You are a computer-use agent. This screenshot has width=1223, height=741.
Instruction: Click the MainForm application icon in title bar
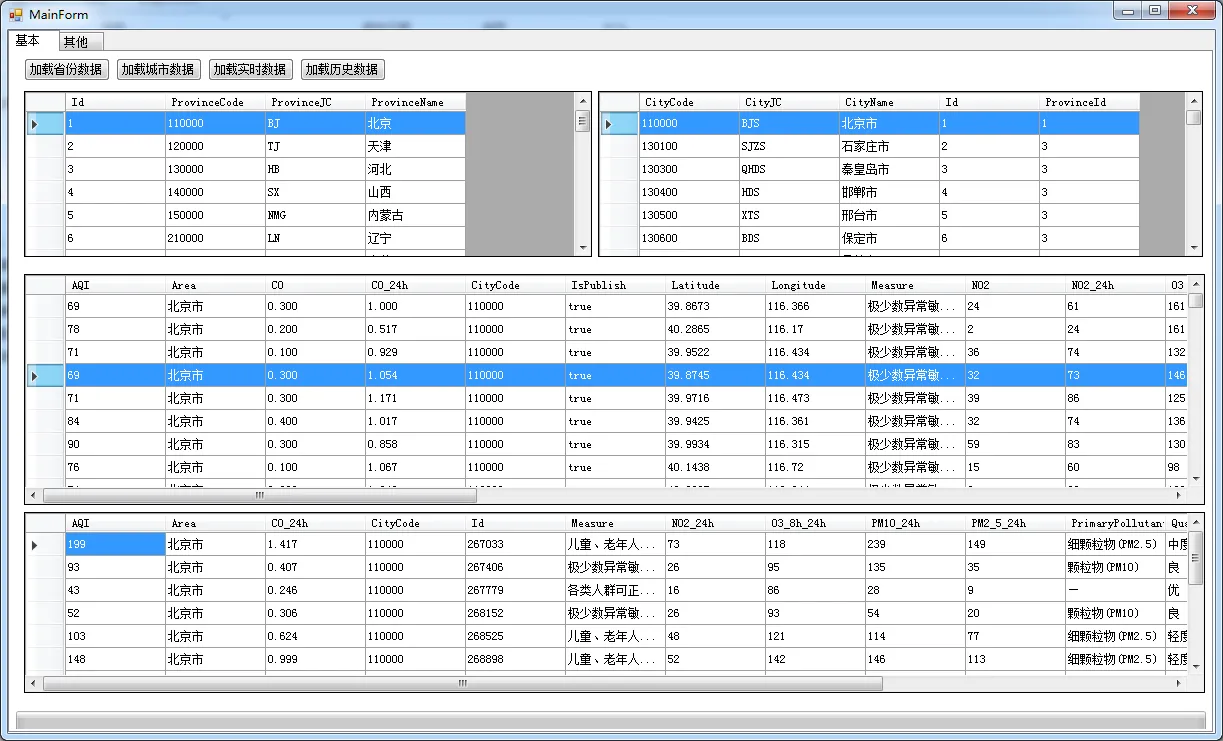coord(15,14)
